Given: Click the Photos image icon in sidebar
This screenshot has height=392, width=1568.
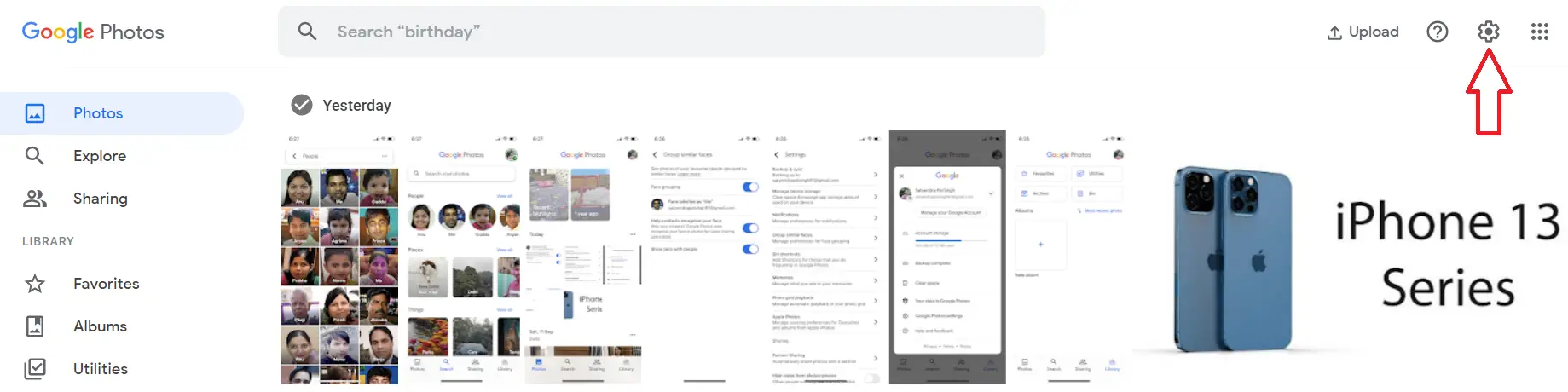Looking at the screenshot, I should (x=35, y=113).
